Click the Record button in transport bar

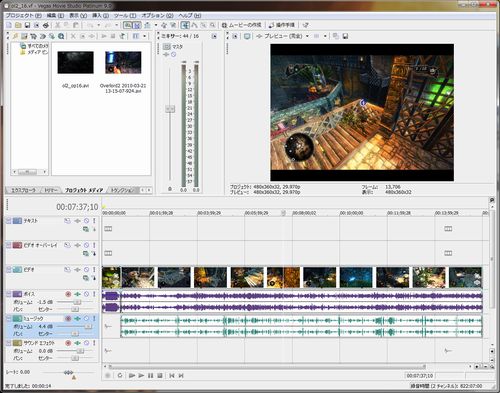[108, 376]
